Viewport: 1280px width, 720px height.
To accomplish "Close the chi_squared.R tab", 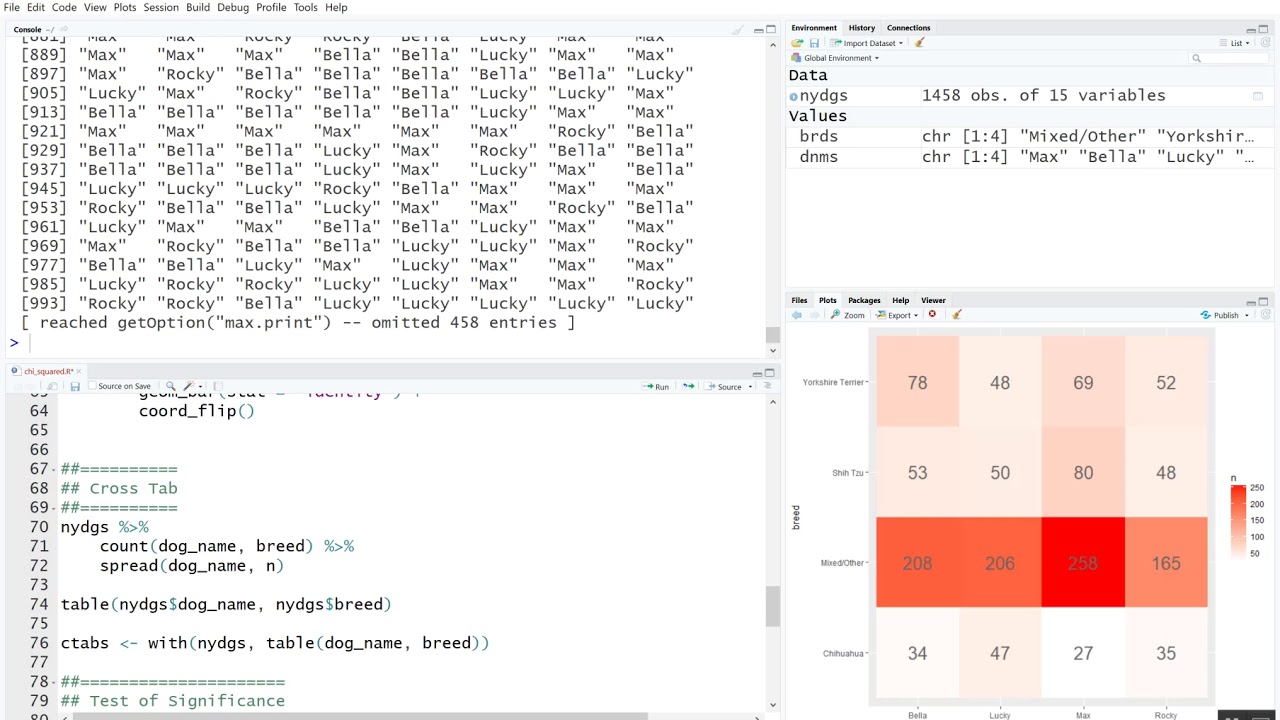I will click(79, 371).
